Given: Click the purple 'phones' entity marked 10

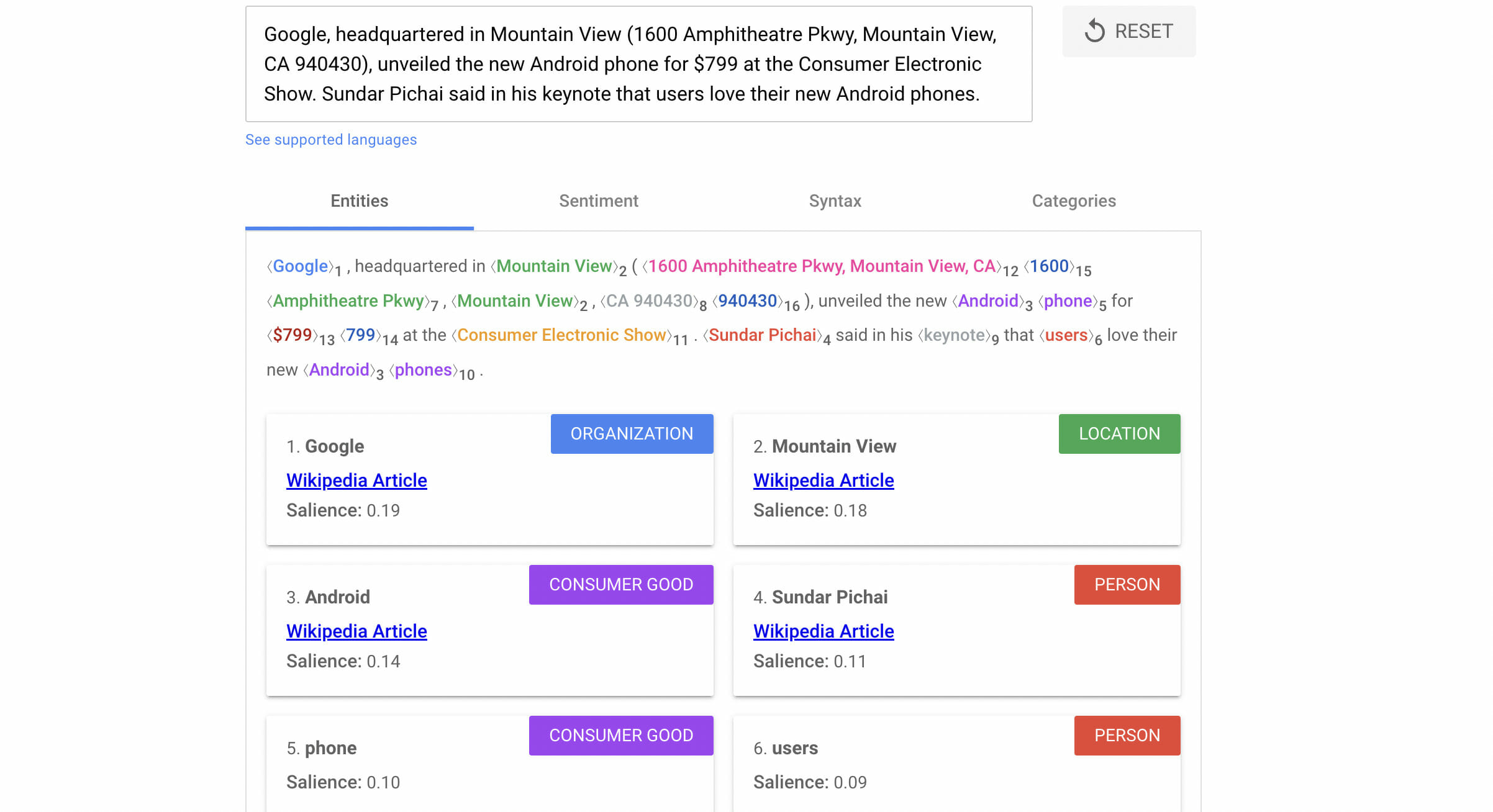Looking at the screenshot, I should pyautogui.click(x=423, y=370).
